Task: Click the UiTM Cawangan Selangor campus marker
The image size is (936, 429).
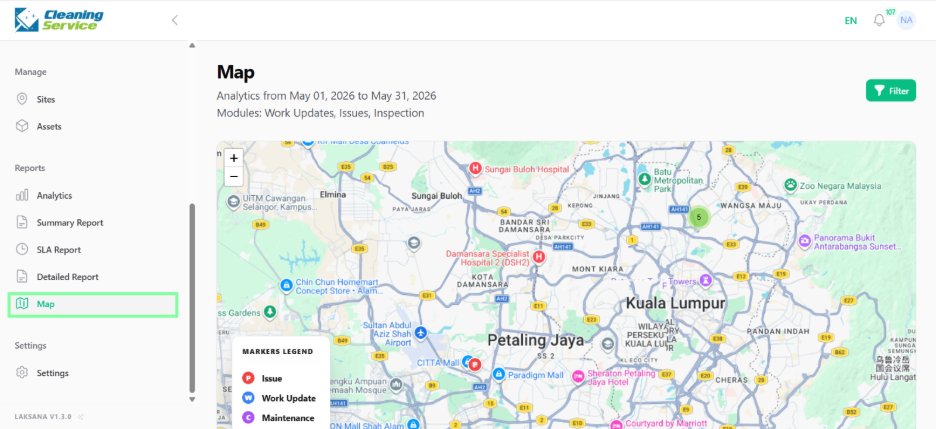Action: (x=233, y=202)
